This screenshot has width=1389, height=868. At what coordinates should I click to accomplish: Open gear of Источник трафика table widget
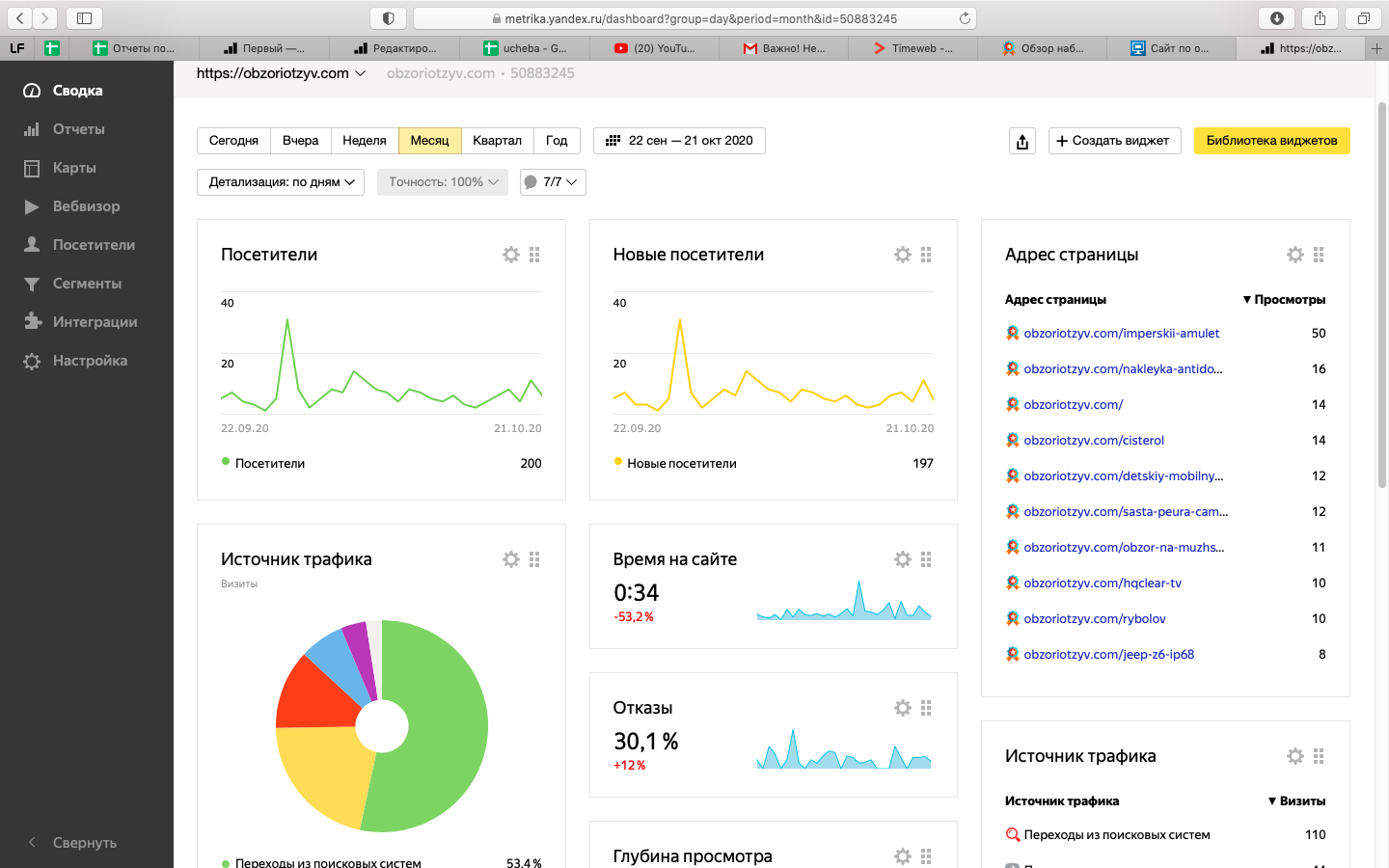point(1295,756)
